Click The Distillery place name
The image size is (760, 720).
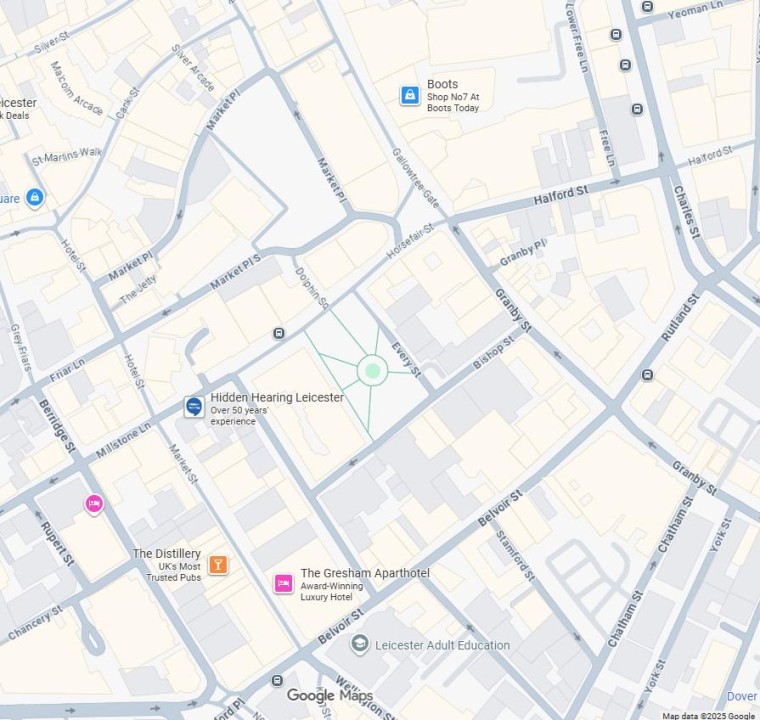pyautogui.click(x=167, y=554)
